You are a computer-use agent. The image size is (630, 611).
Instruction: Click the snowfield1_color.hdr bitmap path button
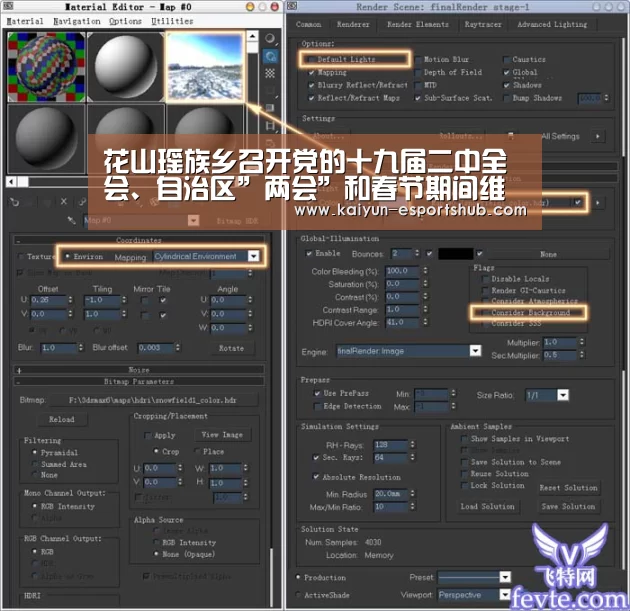pos(153,401)
